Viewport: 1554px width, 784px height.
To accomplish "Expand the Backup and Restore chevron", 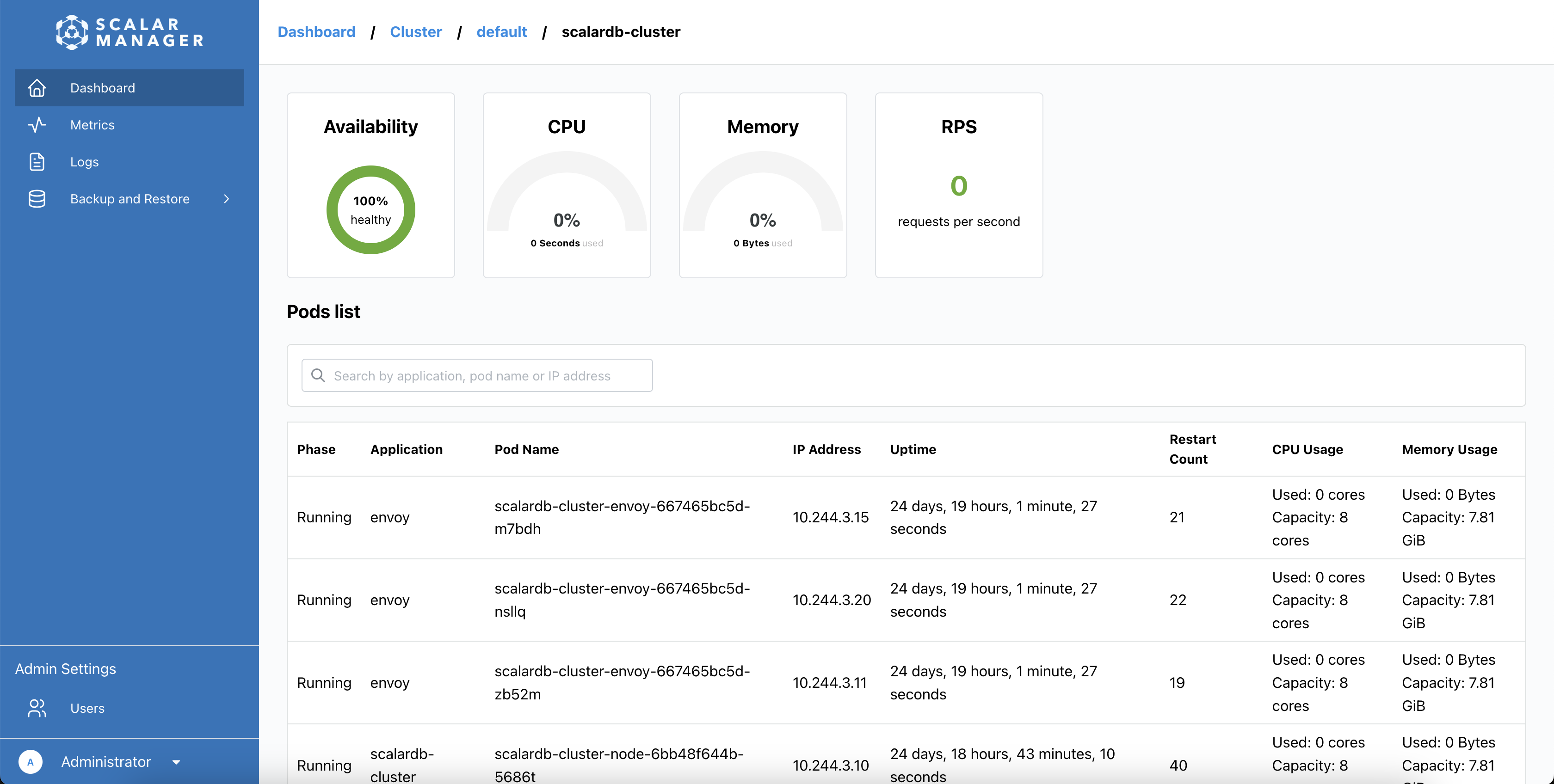I will 226,199.
